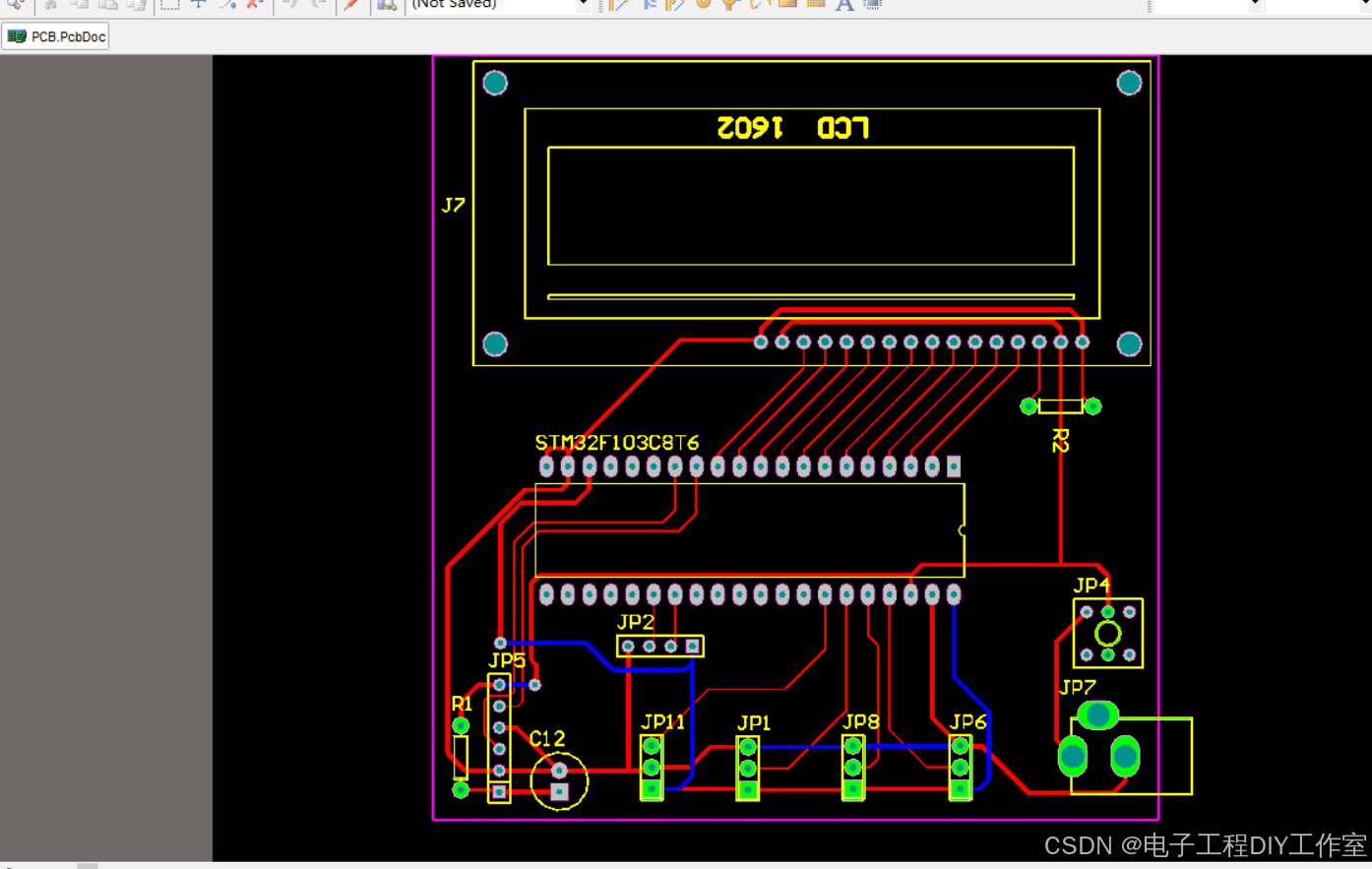Select the Place Component toolbar icon
The width and height of the screenshot is (1372, 869).
(x=873, y=5)
